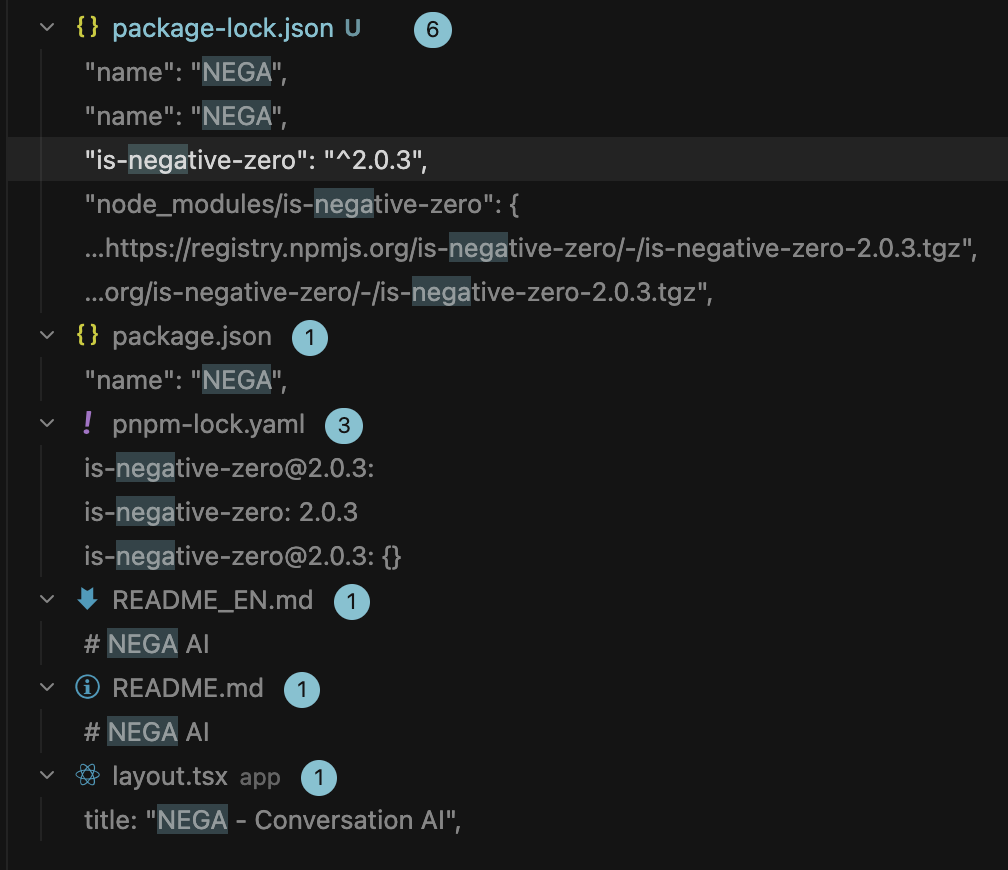Viewport: 1008px width, 870px height.
Task: Click the pnpm-lock.yaml exclamation icon
Action: [87, 424]
